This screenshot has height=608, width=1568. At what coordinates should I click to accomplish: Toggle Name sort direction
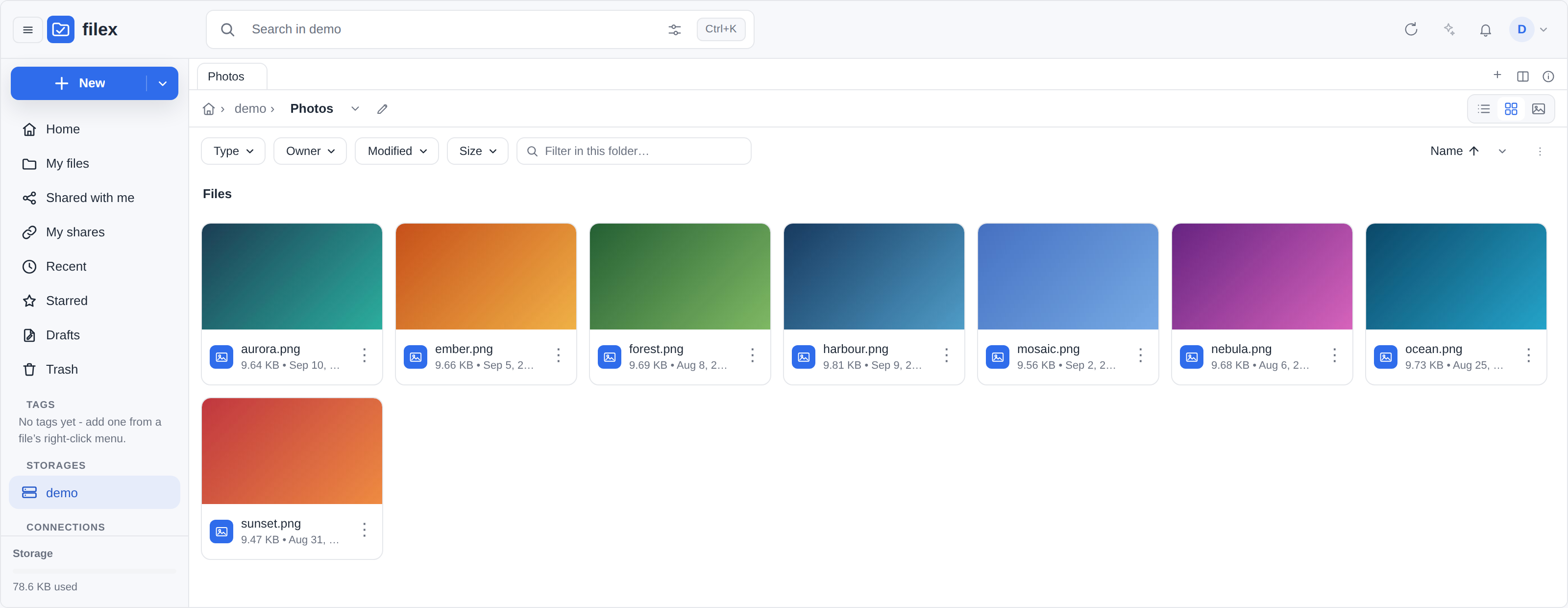click(1454, 151)
